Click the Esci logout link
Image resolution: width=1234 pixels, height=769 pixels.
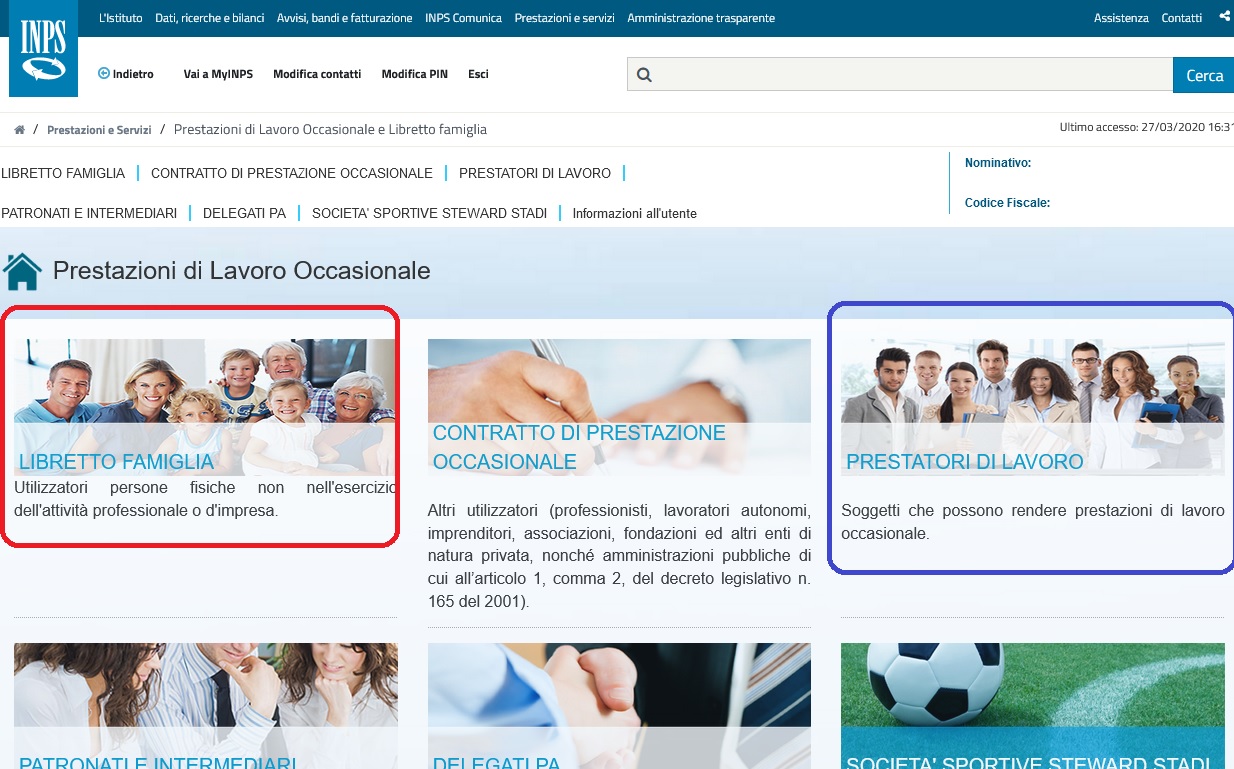[x=477, y=73]
